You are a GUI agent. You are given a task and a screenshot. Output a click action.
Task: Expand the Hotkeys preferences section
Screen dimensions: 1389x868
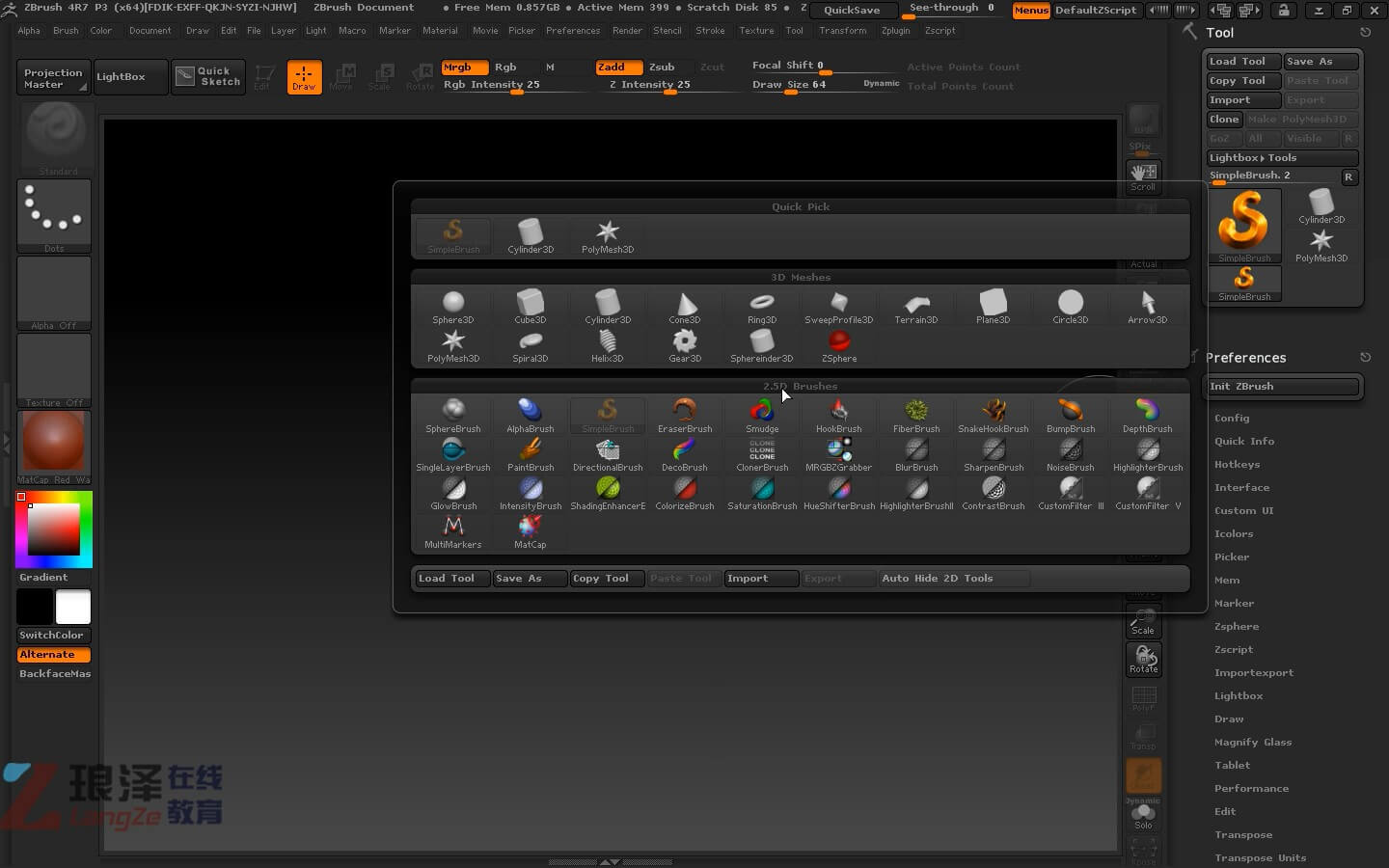(1237, 465)
